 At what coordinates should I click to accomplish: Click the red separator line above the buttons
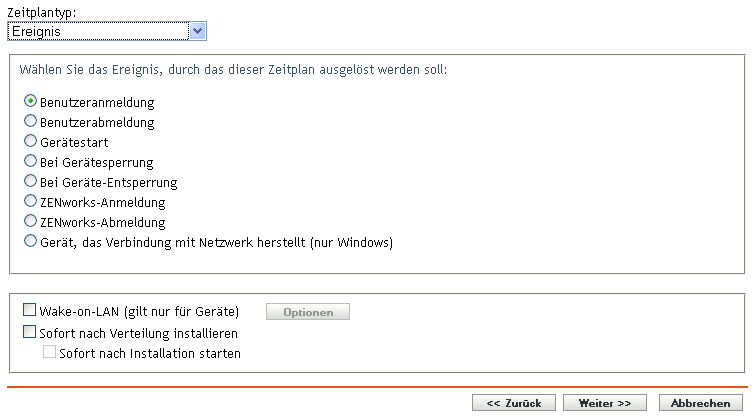click(377, 387)
